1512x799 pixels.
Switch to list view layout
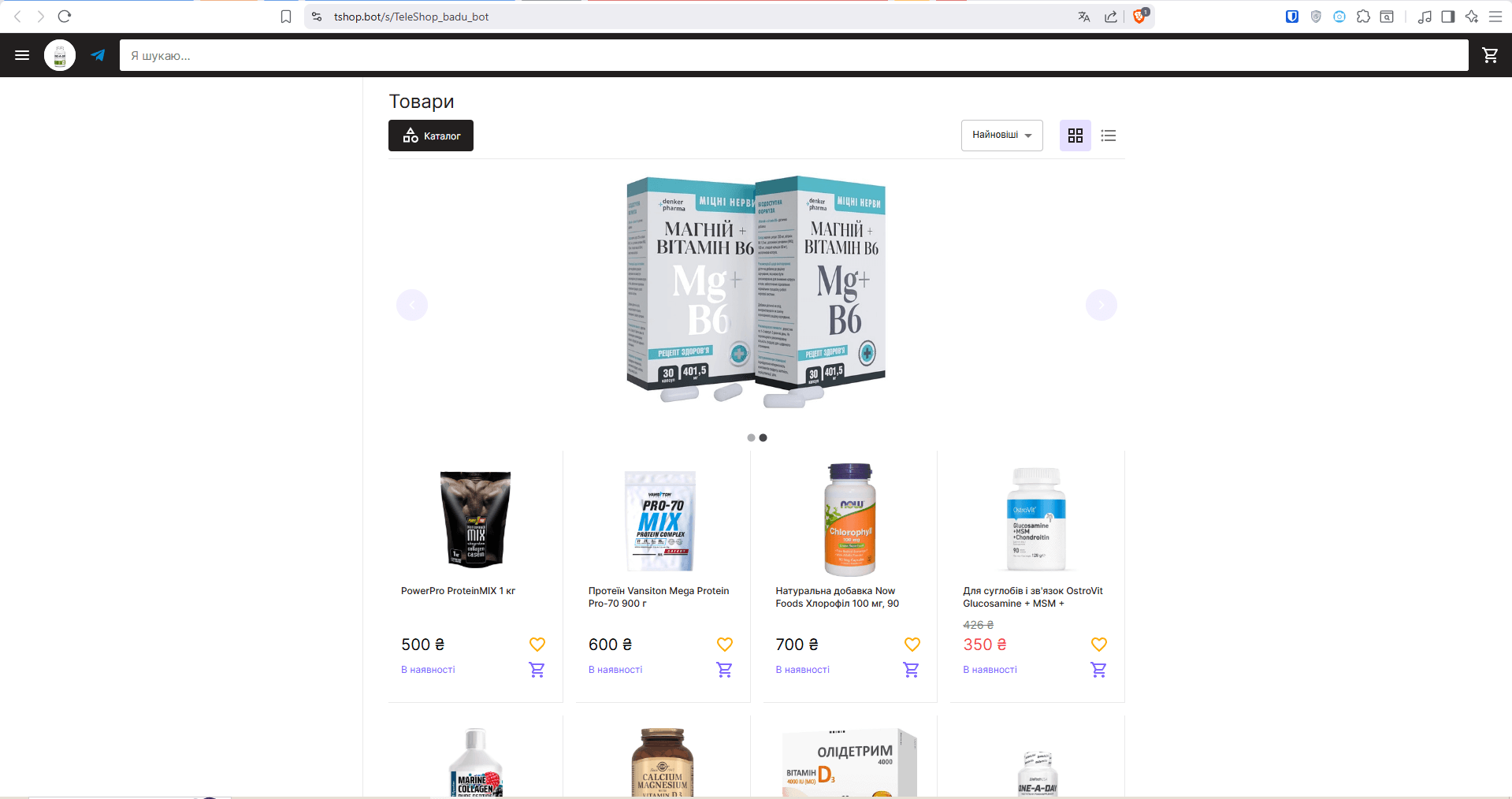(1109, 136)
